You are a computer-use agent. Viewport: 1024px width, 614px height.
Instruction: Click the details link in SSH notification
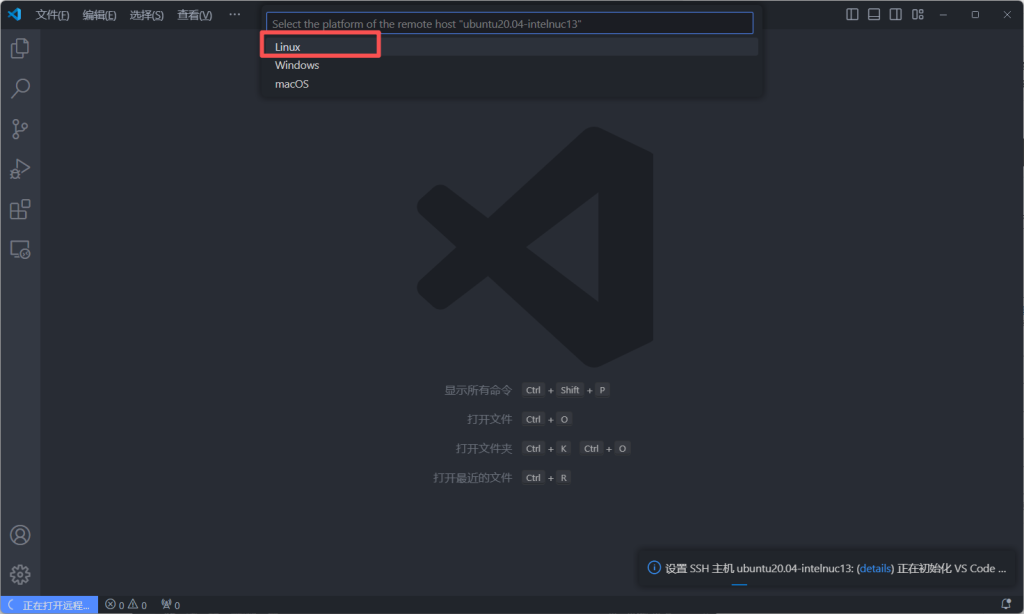875,568
